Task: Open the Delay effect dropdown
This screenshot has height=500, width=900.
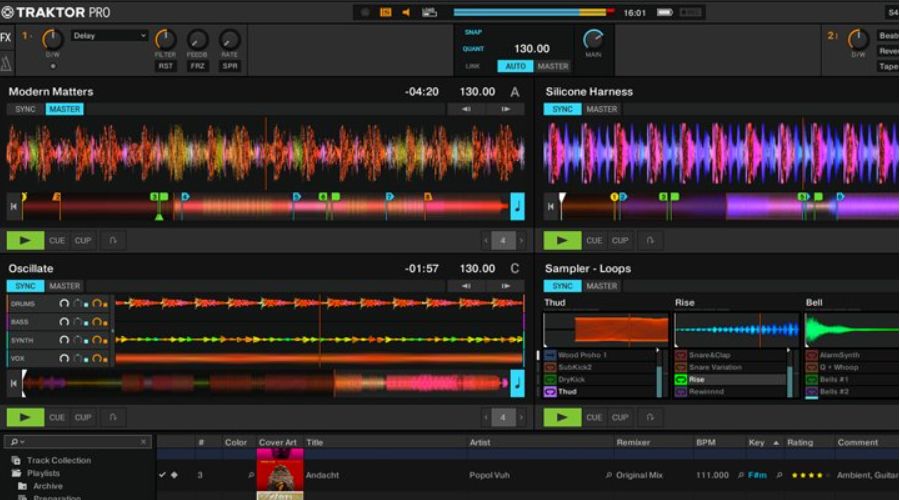Action: pyautogui.click(x=110, y=36)
